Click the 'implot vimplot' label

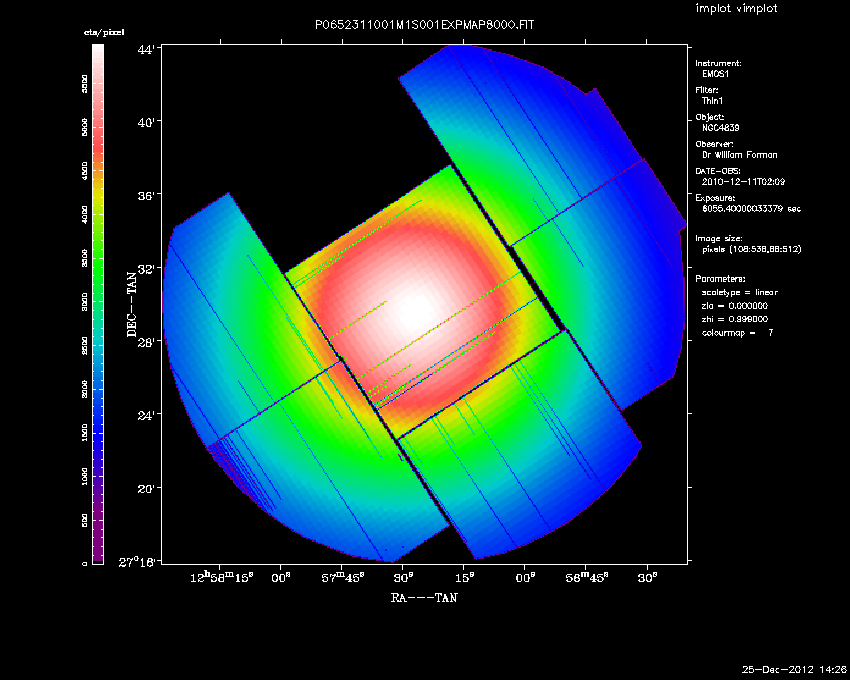[x=736, y=8]
